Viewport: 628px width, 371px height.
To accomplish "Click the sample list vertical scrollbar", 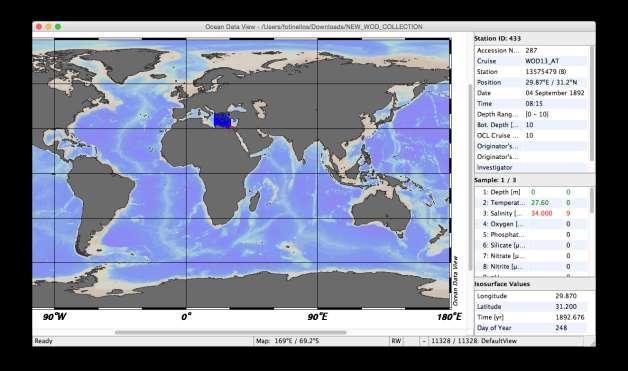I will [x=592, y=200].
